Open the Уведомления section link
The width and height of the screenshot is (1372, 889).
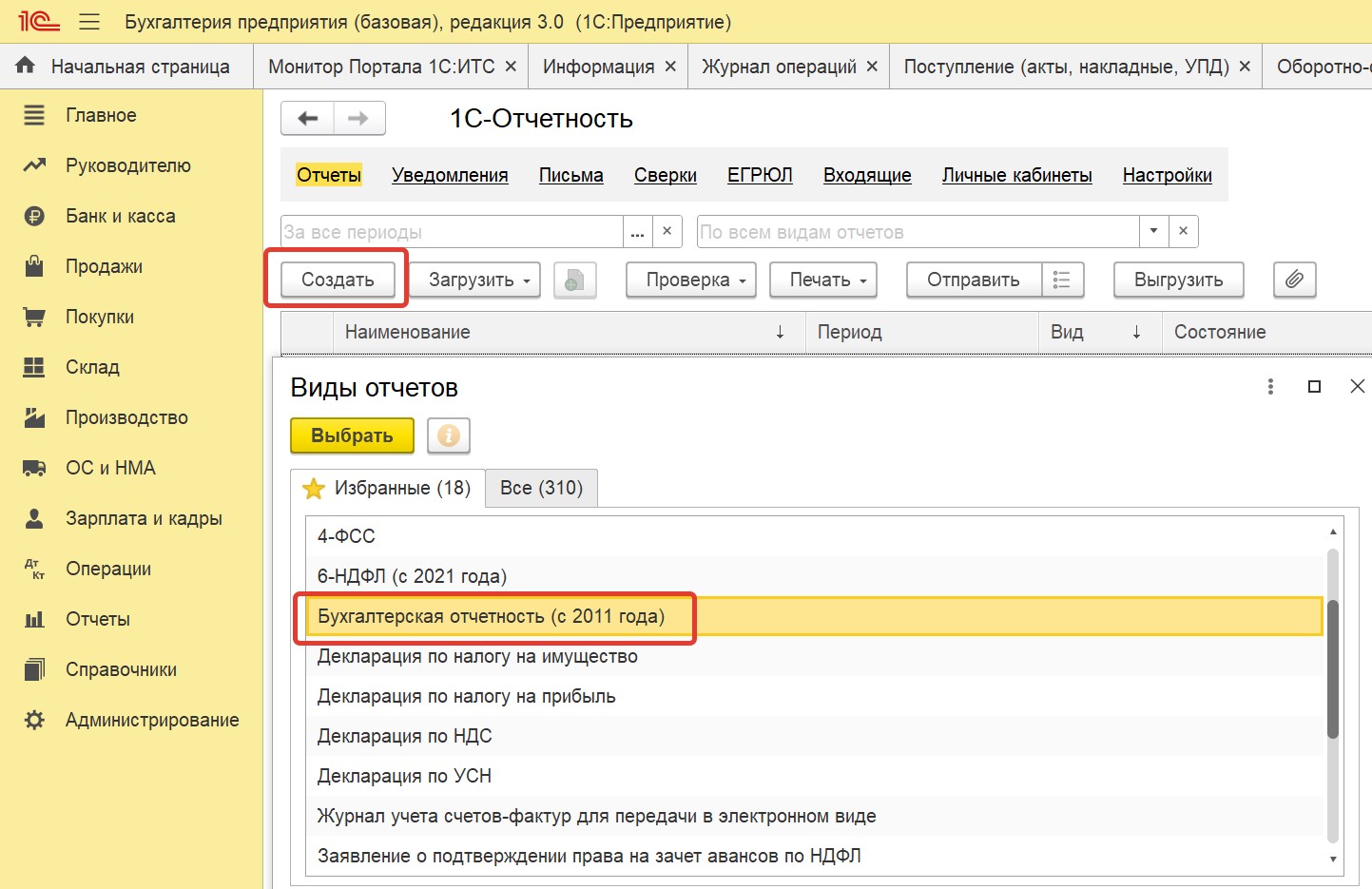point(450,175)
